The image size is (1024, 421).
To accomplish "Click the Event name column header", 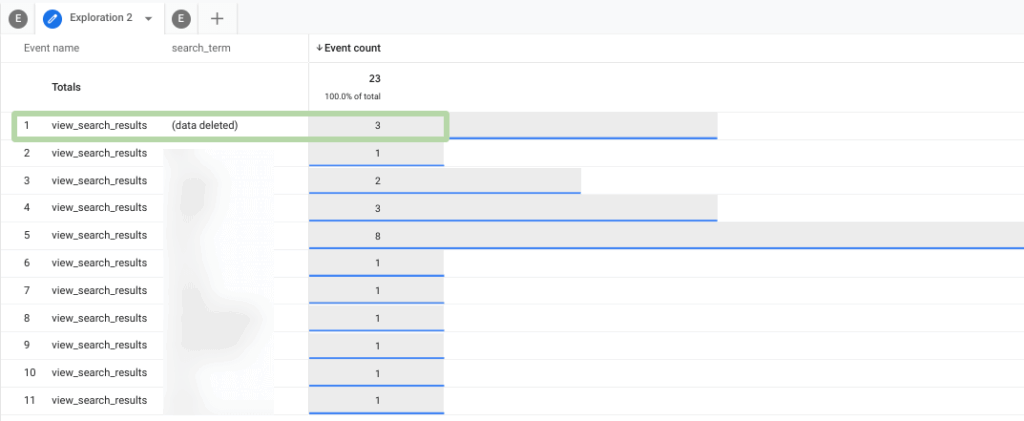I will coord(52,48).
